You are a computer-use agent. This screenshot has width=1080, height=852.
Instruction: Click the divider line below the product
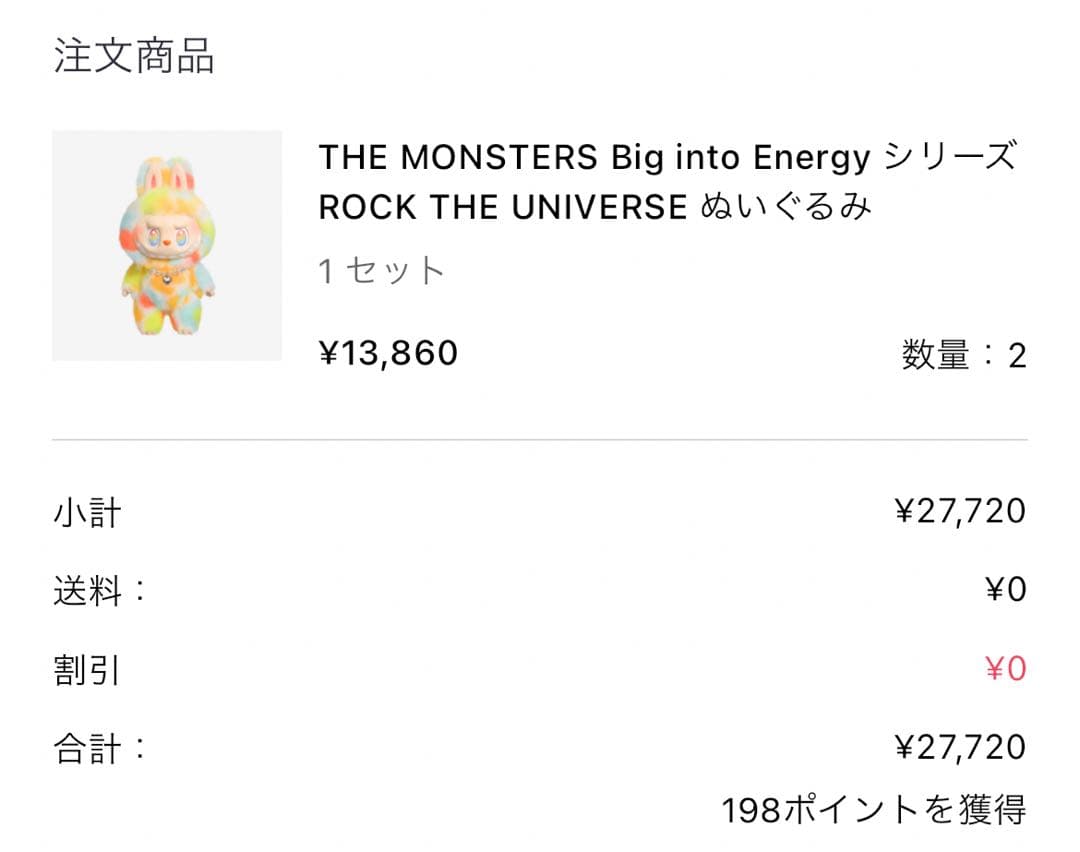540,440
